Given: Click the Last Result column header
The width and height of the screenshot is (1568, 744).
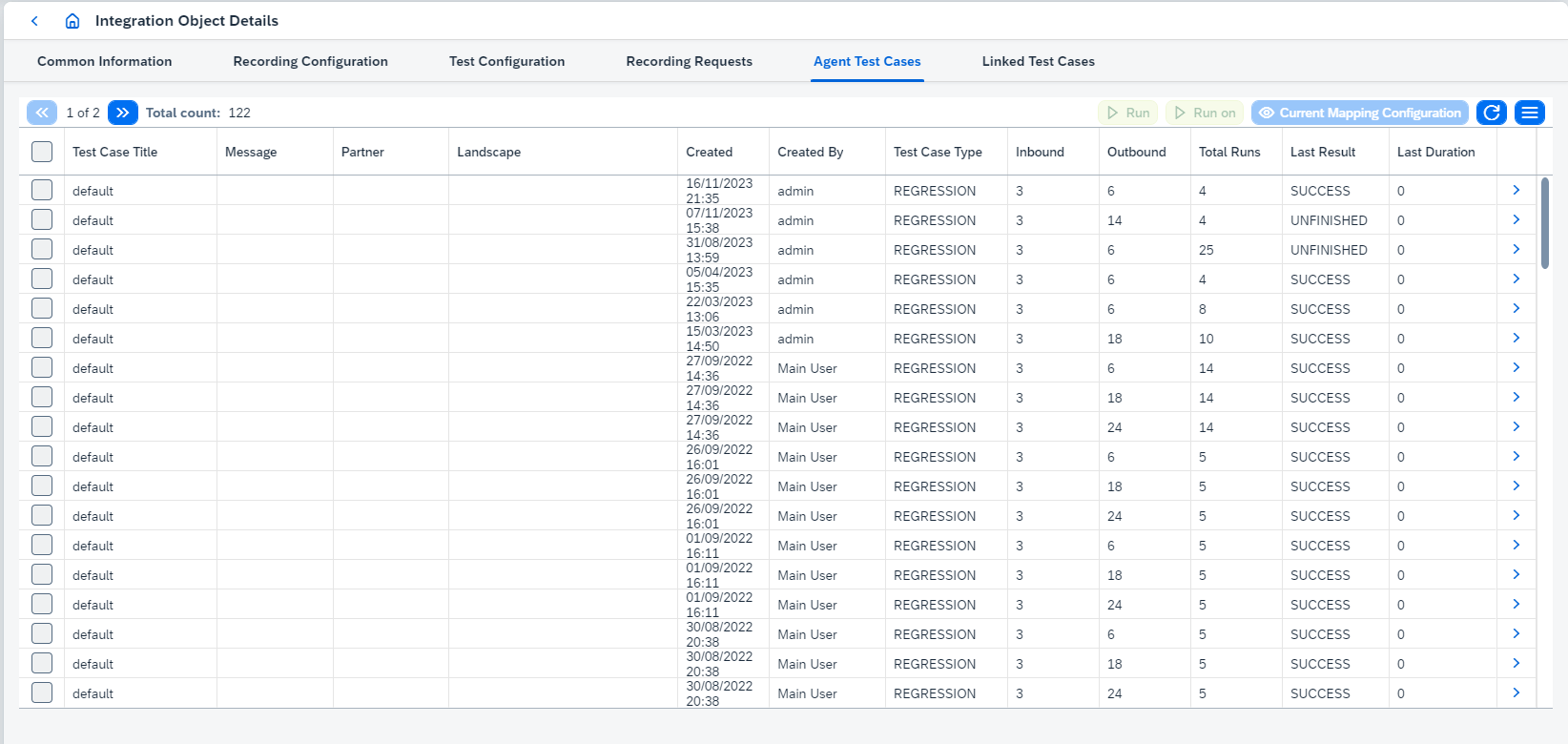Looking at the screenshot, I should (1335, 152).
